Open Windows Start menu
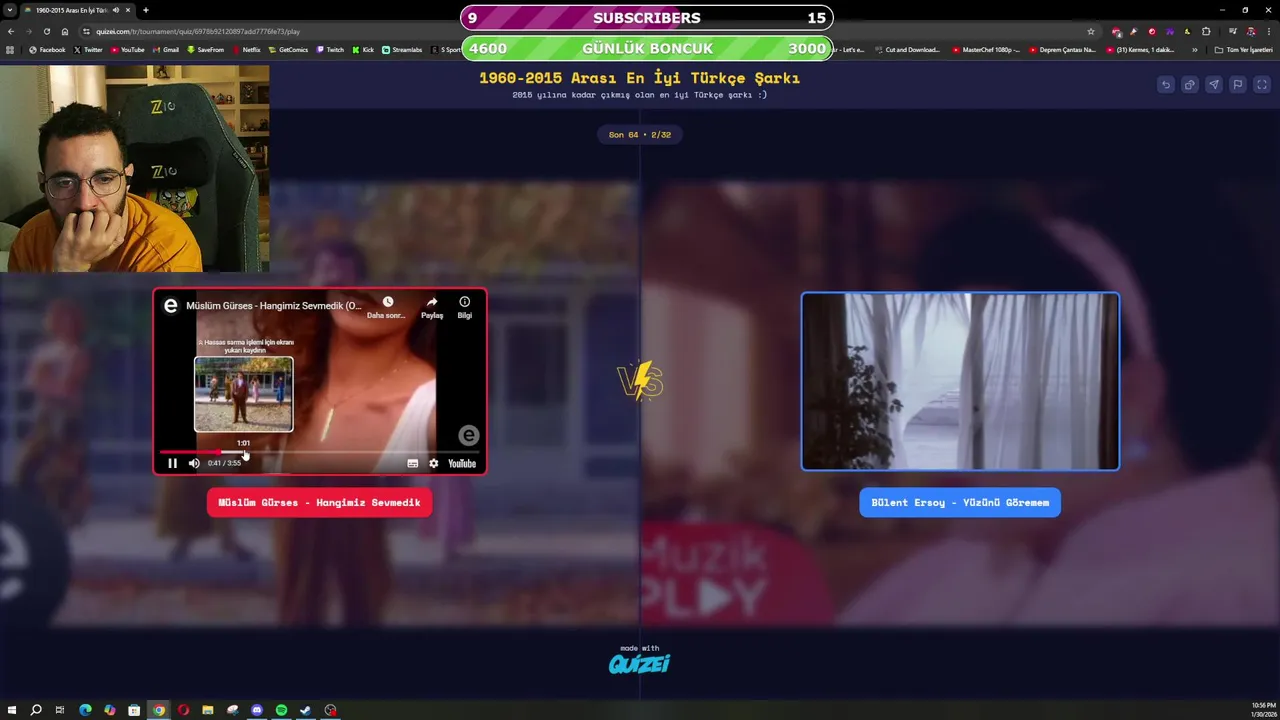The height and width of the screenshot is (720, 1280). [x=12, y=710]
